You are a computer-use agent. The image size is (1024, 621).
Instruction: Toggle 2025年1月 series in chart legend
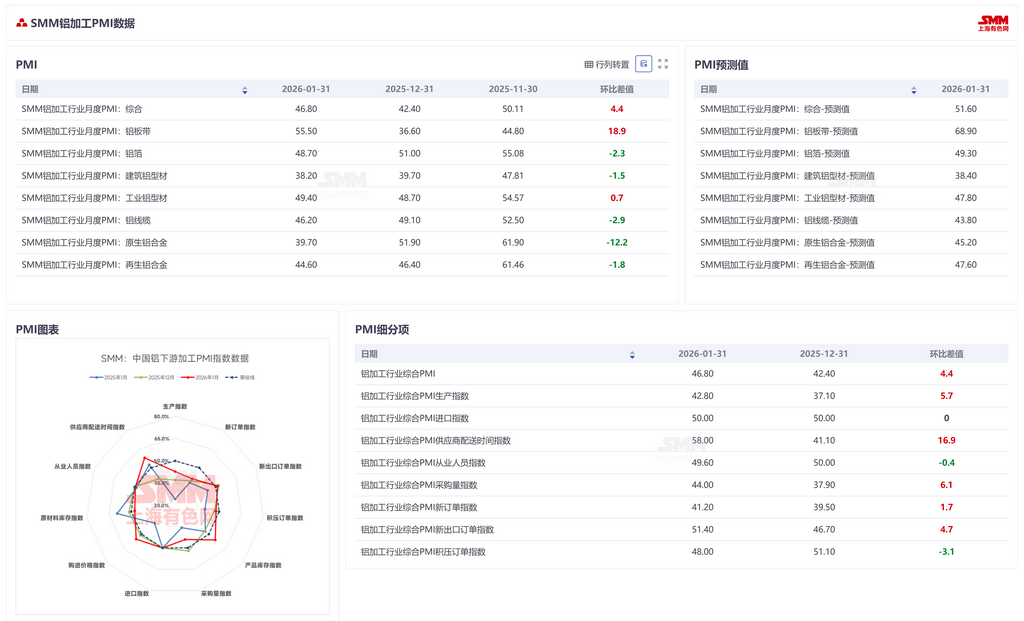click(110, 377)
